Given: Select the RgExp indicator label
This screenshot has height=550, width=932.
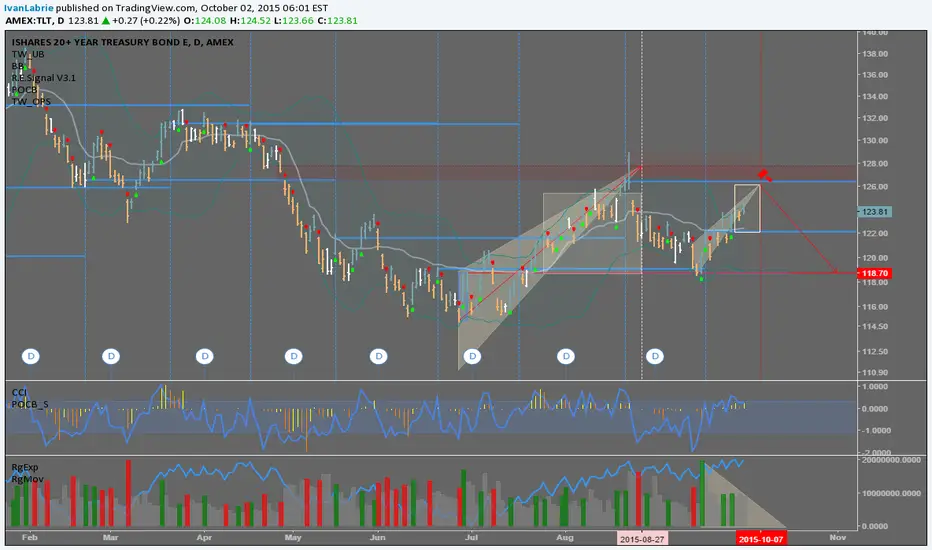Looking at the screenshot, I should [x=24, y=467].
